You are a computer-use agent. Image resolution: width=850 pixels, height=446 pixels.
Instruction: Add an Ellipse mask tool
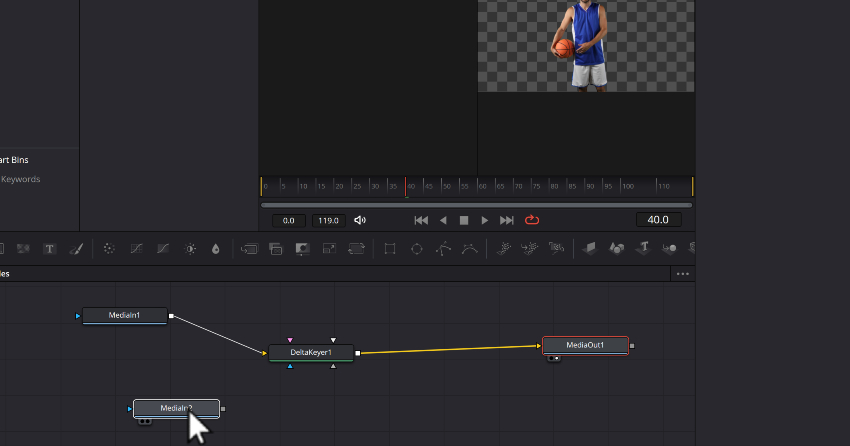coord(417,248)
